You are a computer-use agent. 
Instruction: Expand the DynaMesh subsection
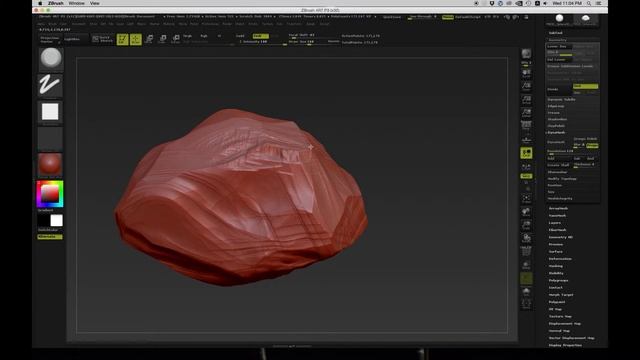(556, 133)
